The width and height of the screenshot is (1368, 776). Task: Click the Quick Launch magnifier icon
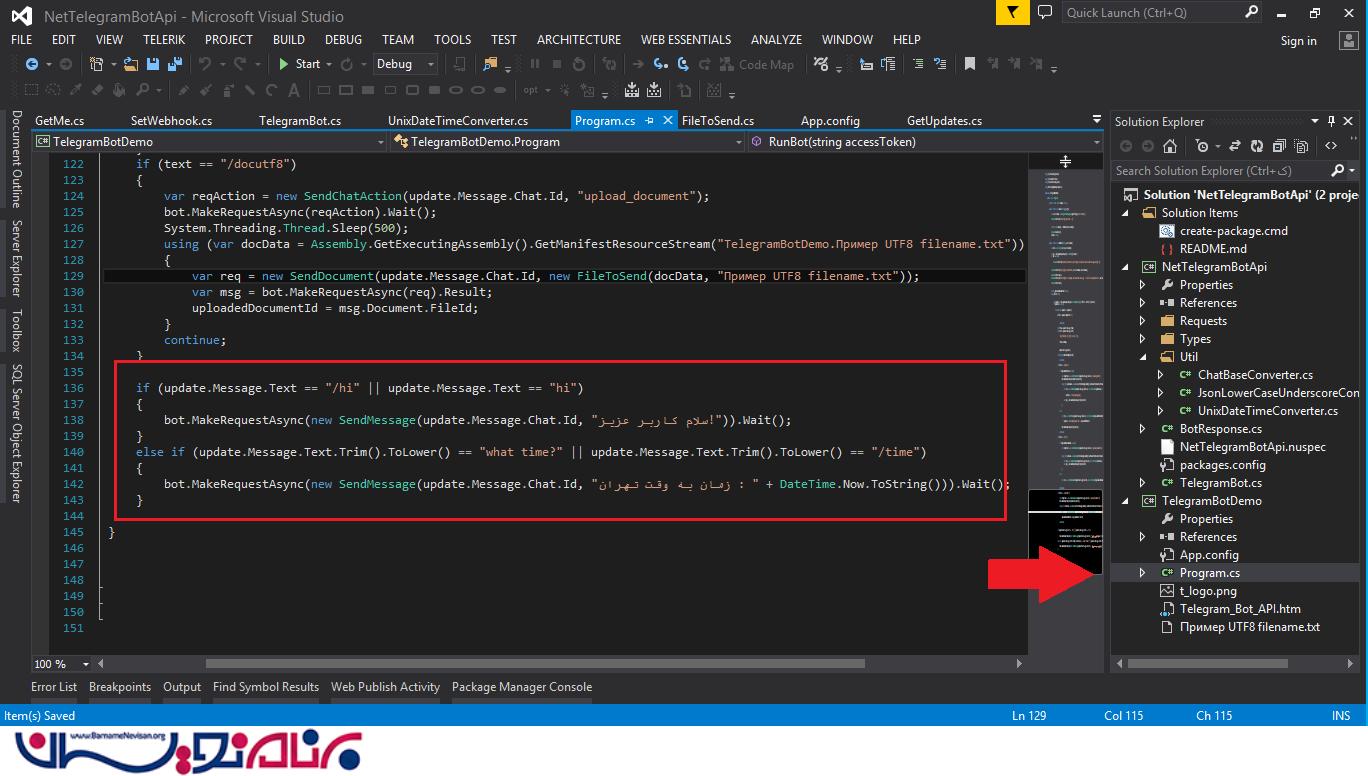coord(1252,12)
